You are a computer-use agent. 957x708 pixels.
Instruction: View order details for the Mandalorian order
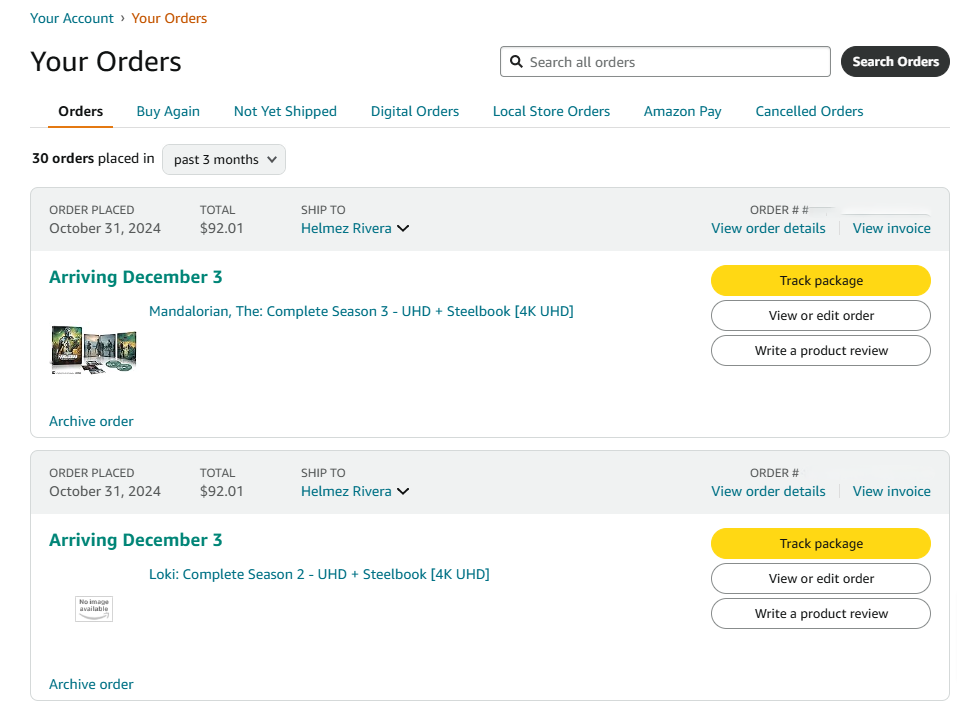pyautogui.click(x=768, y=228)
